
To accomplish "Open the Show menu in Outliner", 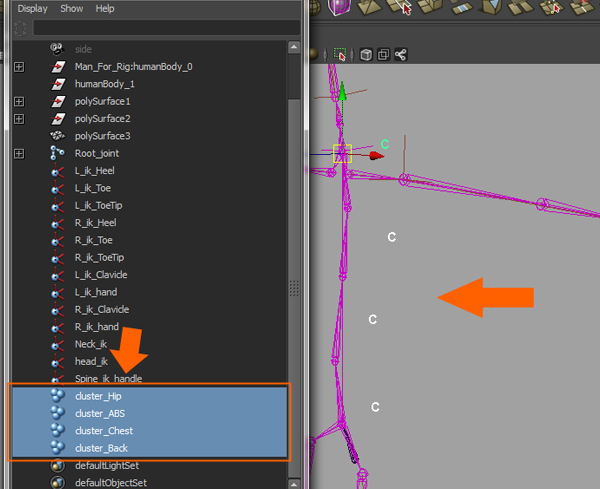I will (x=72, y=8).
